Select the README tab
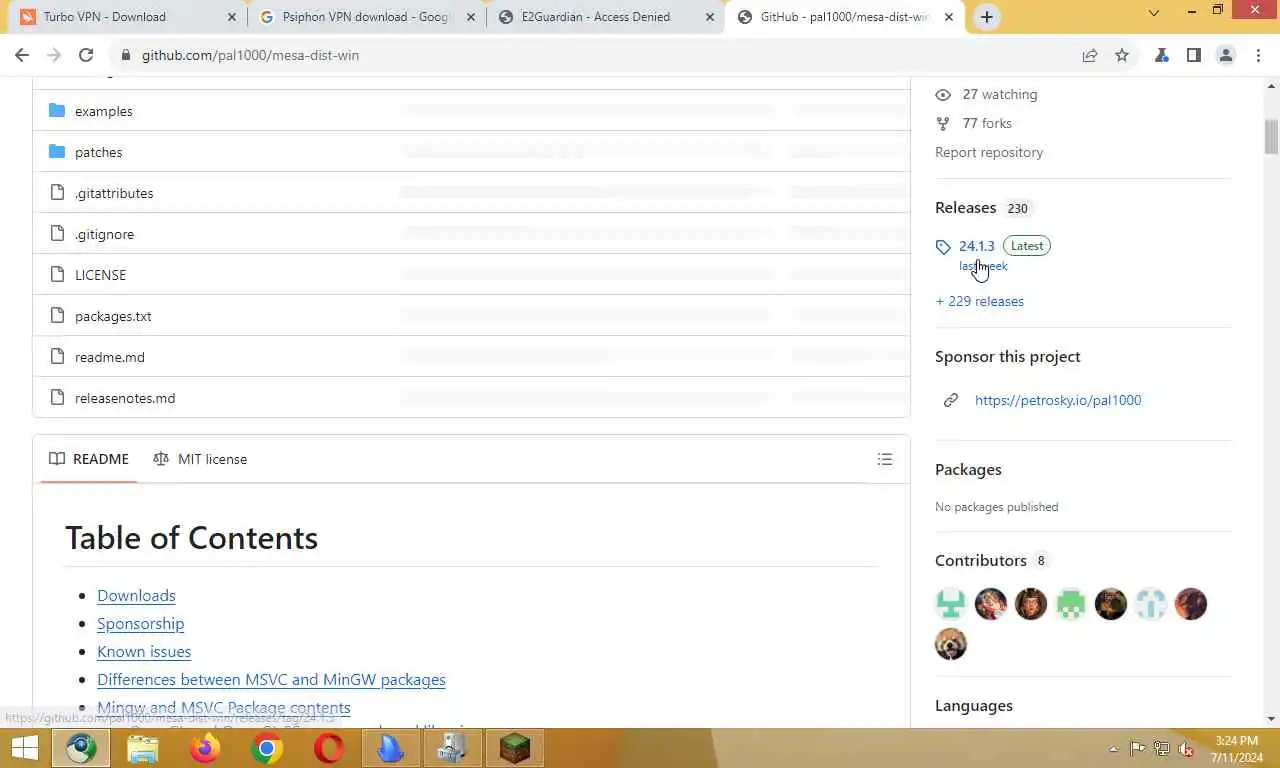 click(89, 459)
